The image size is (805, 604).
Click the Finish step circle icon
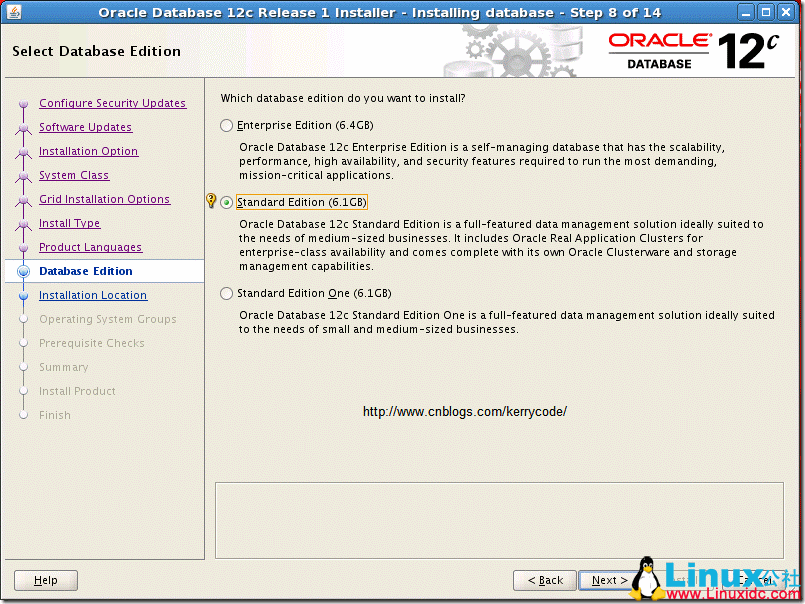[x=21, y=415]
